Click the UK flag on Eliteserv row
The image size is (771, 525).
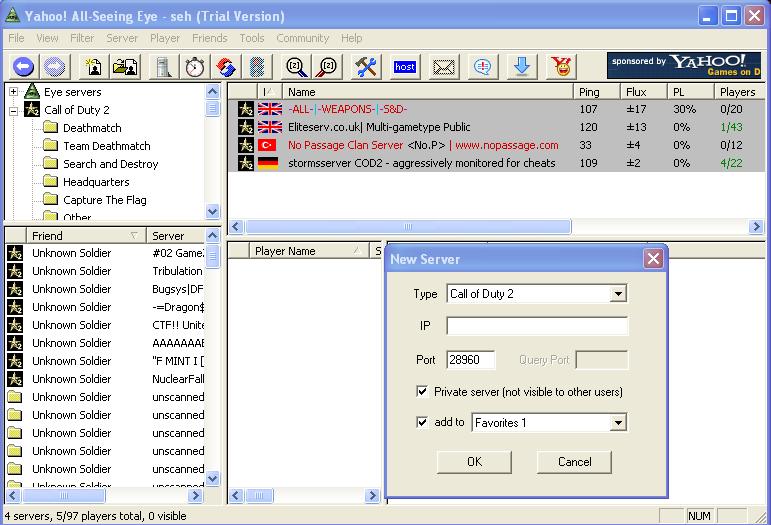pyautogui.click(x=270, y=127)
